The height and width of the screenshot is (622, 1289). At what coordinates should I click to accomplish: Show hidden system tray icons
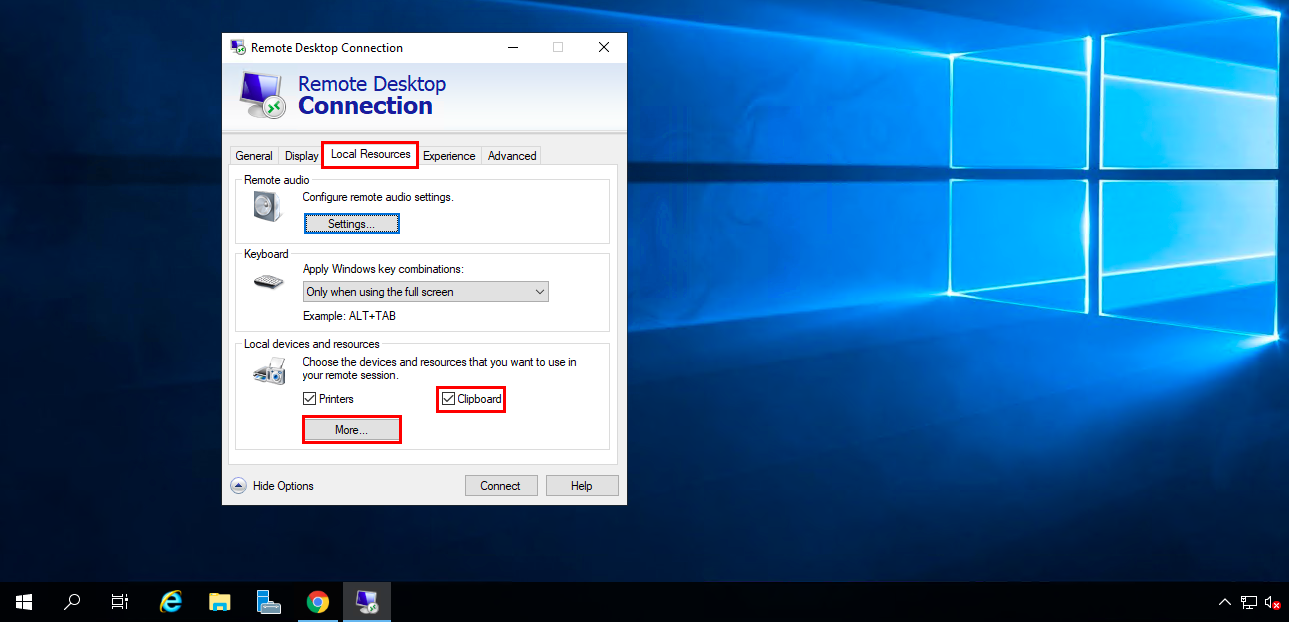coord(1224,602)
